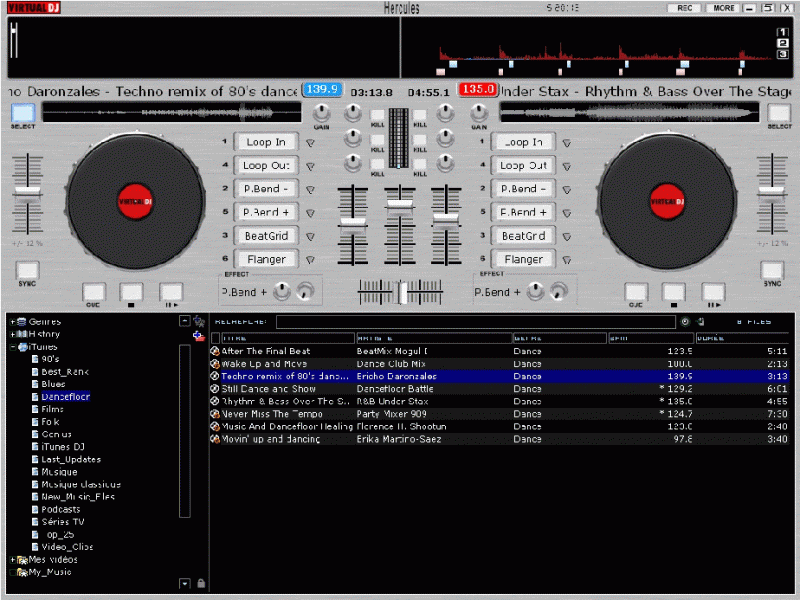This screenshot has height=600, width=800.
Task: Click left deck stop button
Action: [131, 292]
